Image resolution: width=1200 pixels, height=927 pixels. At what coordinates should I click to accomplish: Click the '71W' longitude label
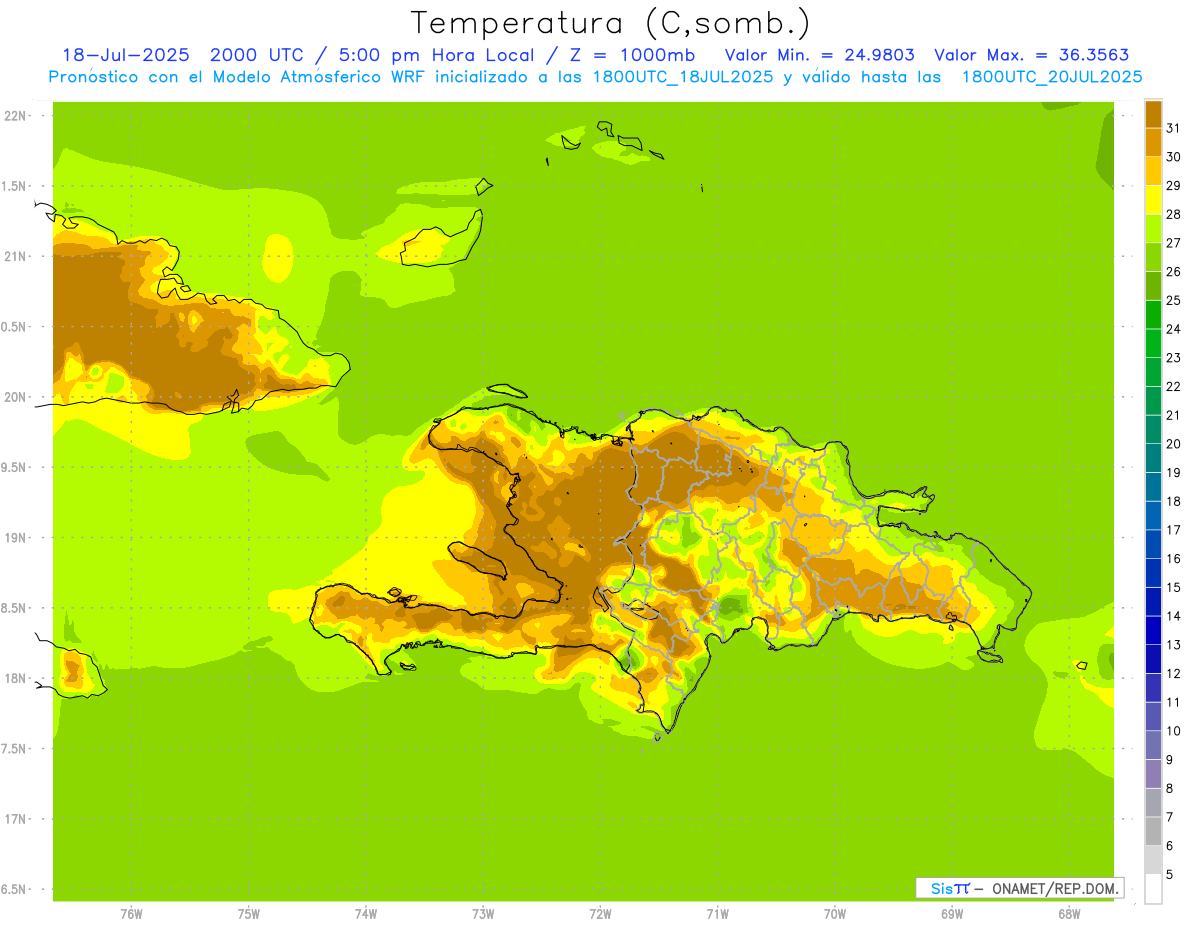click(717, 914)
